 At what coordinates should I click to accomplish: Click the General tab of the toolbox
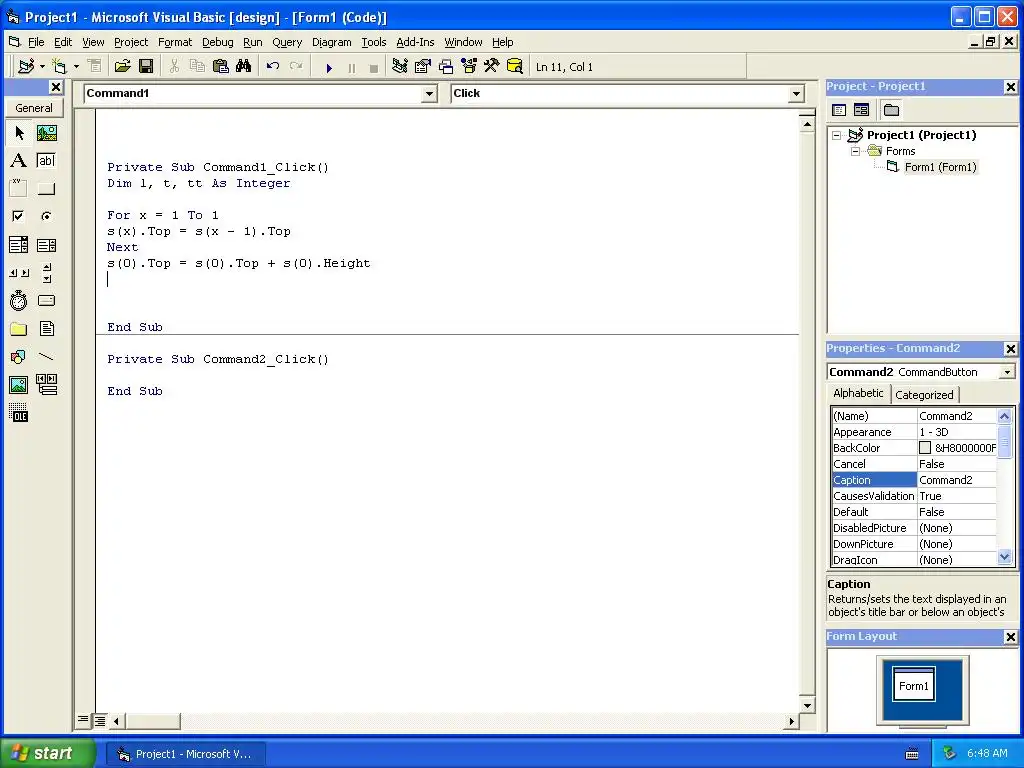click(x=34, y=108)
